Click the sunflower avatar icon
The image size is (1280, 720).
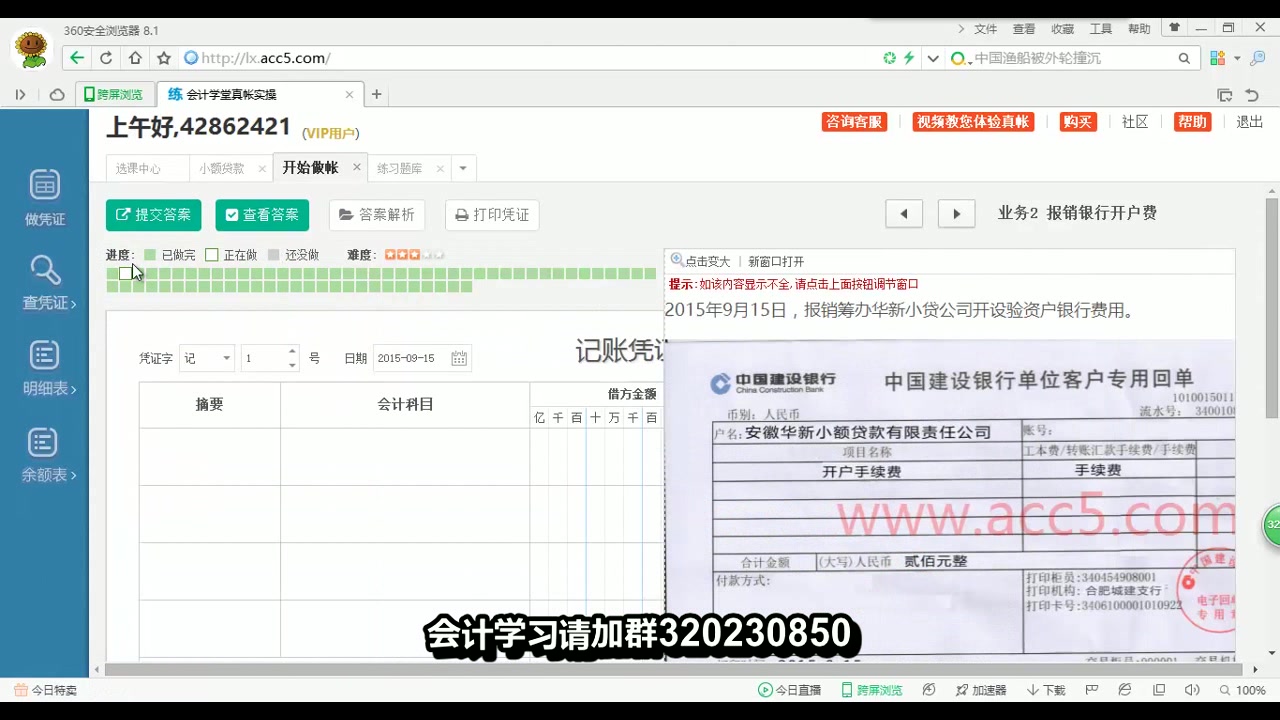(32, 49)
